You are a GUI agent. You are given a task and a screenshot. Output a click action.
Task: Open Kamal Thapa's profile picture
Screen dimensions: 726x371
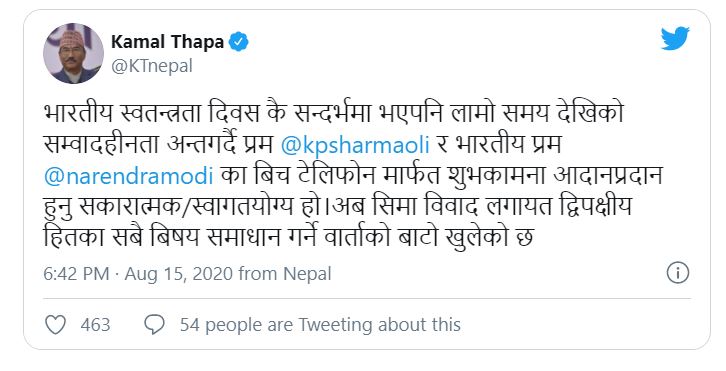tap(74, 53)
